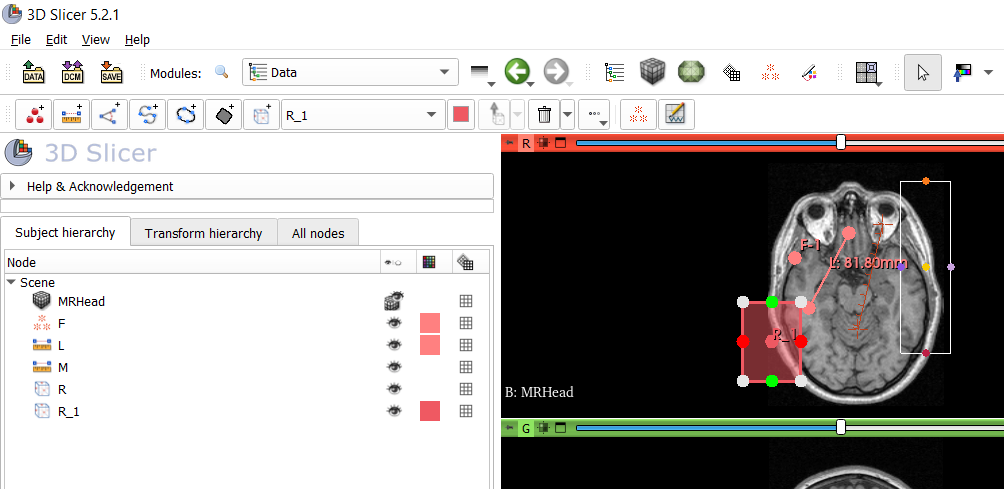Toggle visibility eye for F

pos(394,323)
